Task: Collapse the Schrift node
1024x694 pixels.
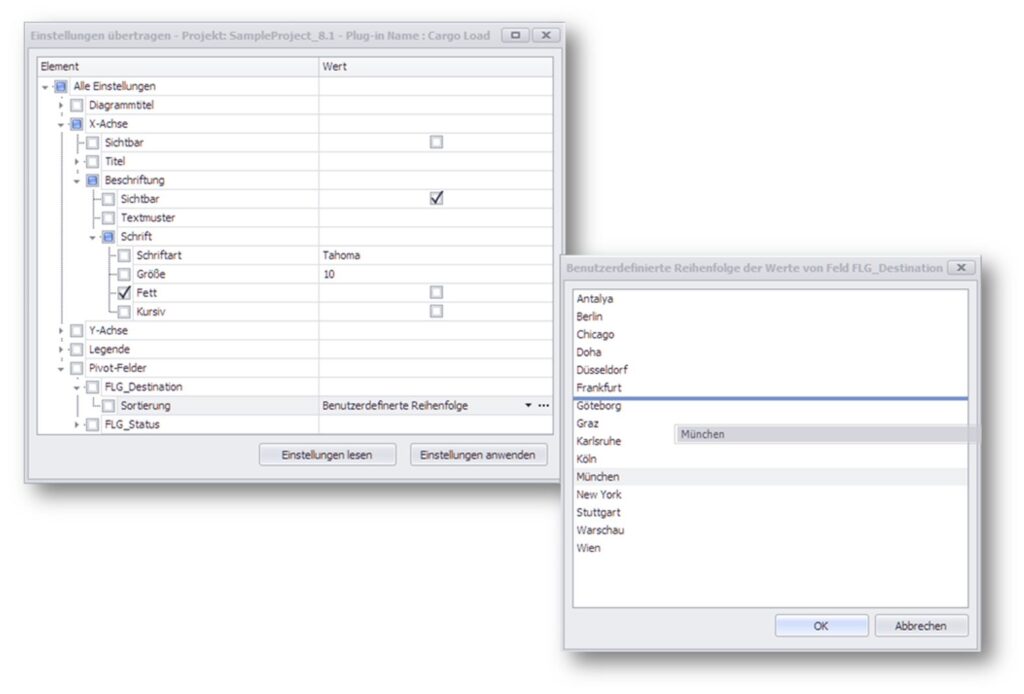Action: click(x=92, y=237)
